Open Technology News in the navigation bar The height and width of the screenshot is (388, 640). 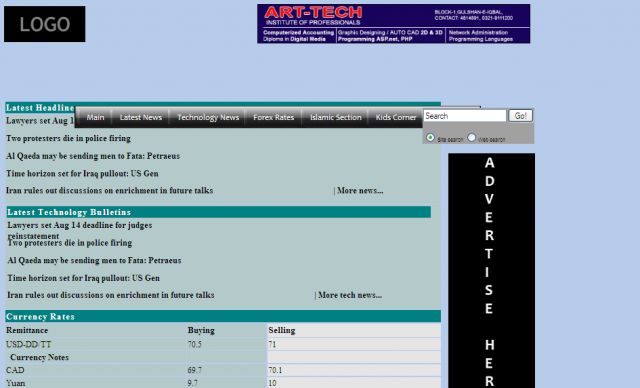click(x=208, y=118)
